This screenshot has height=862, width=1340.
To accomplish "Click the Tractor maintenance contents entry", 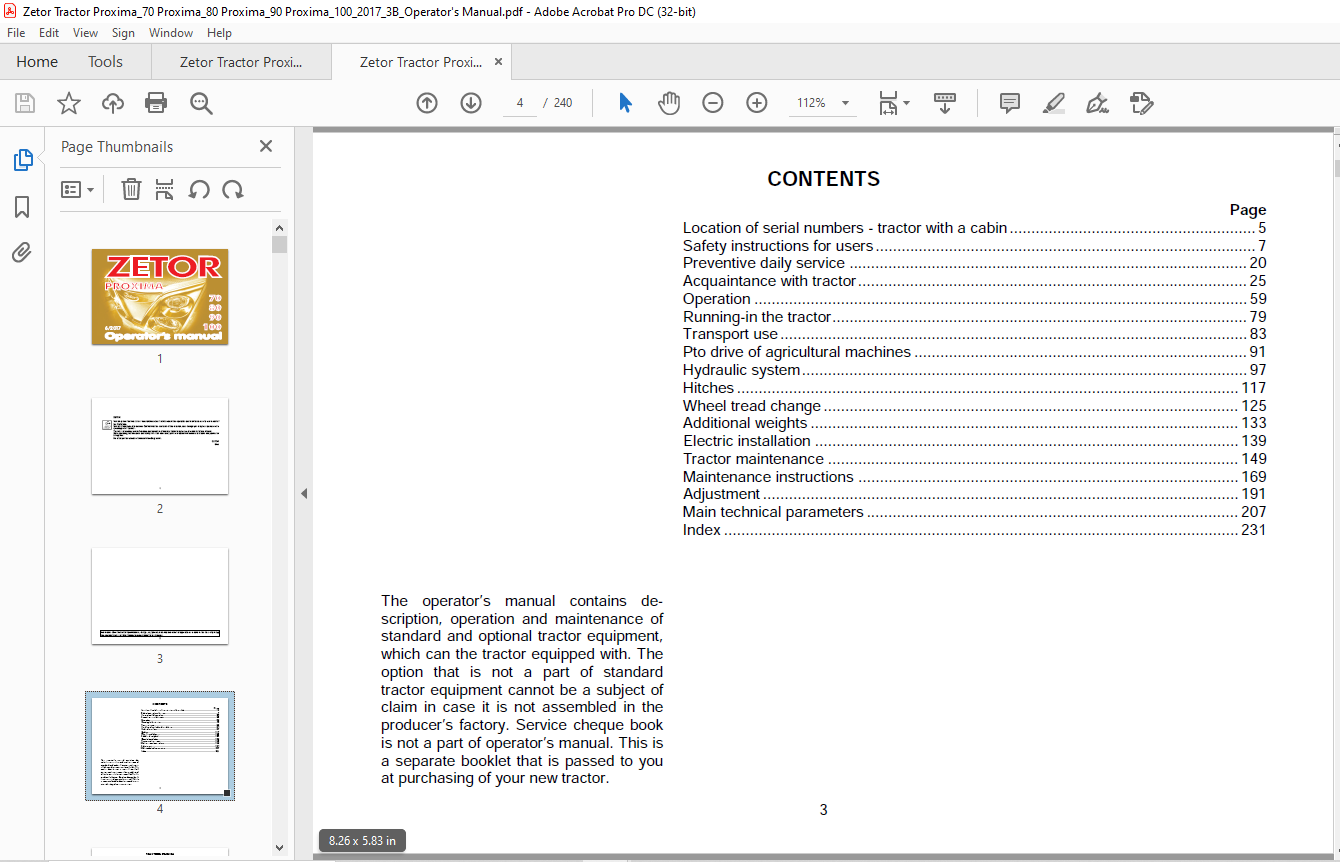I will tap(974, 459).
